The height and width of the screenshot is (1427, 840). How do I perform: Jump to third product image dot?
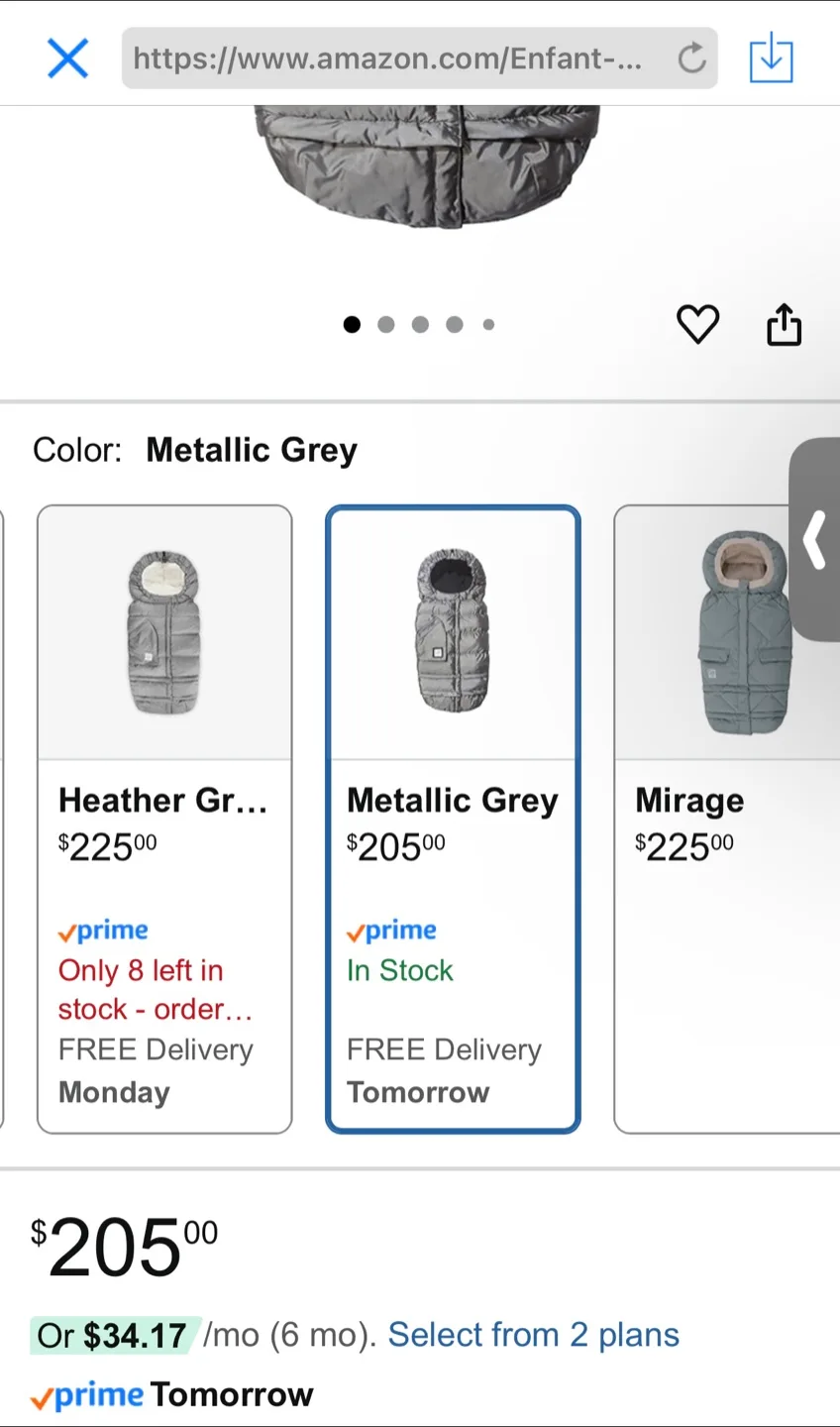pos(420,324)
